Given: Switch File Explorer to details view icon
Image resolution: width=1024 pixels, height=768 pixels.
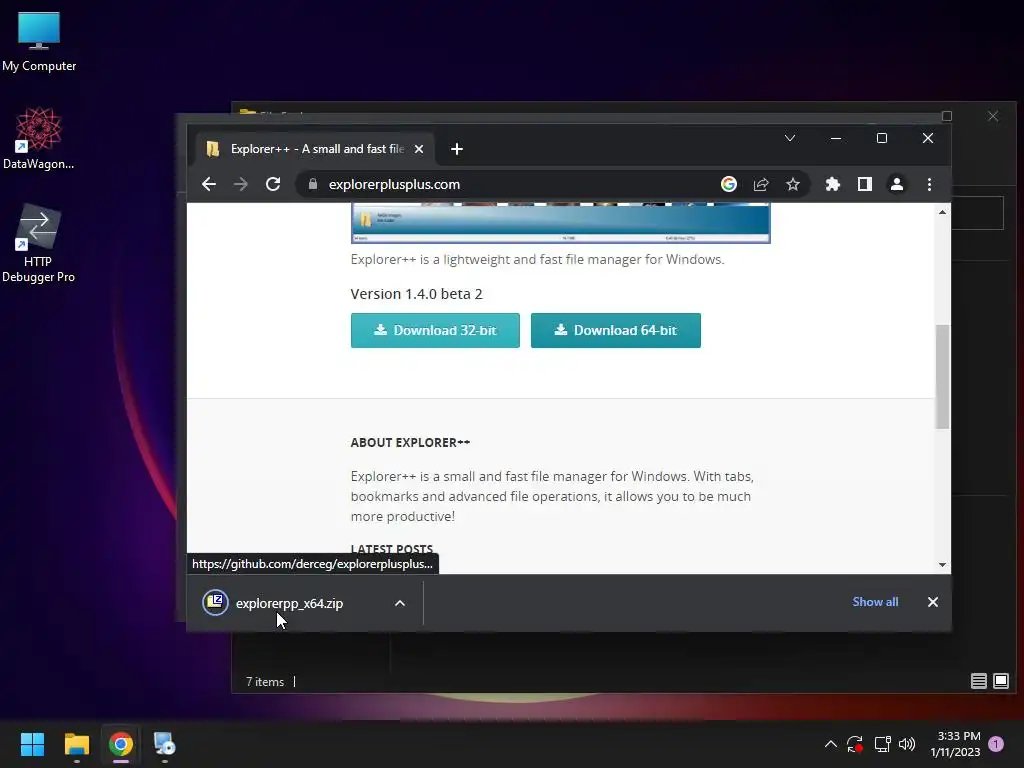Looking at the screenshot, I should (978, 682).
